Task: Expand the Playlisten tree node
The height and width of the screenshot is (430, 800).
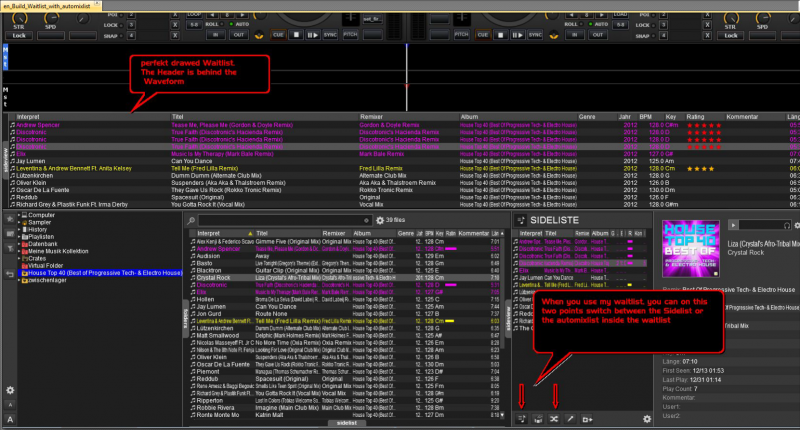Action: [19, 237]
